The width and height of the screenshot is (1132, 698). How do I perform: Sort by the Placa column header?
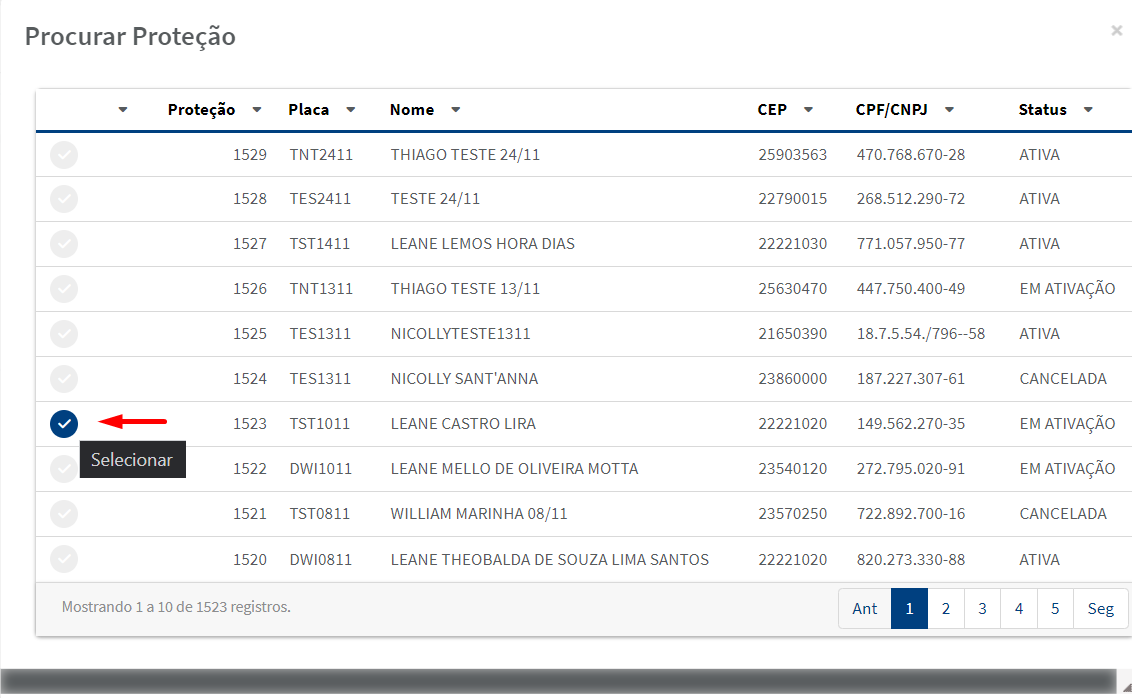(x=308, y=110)
